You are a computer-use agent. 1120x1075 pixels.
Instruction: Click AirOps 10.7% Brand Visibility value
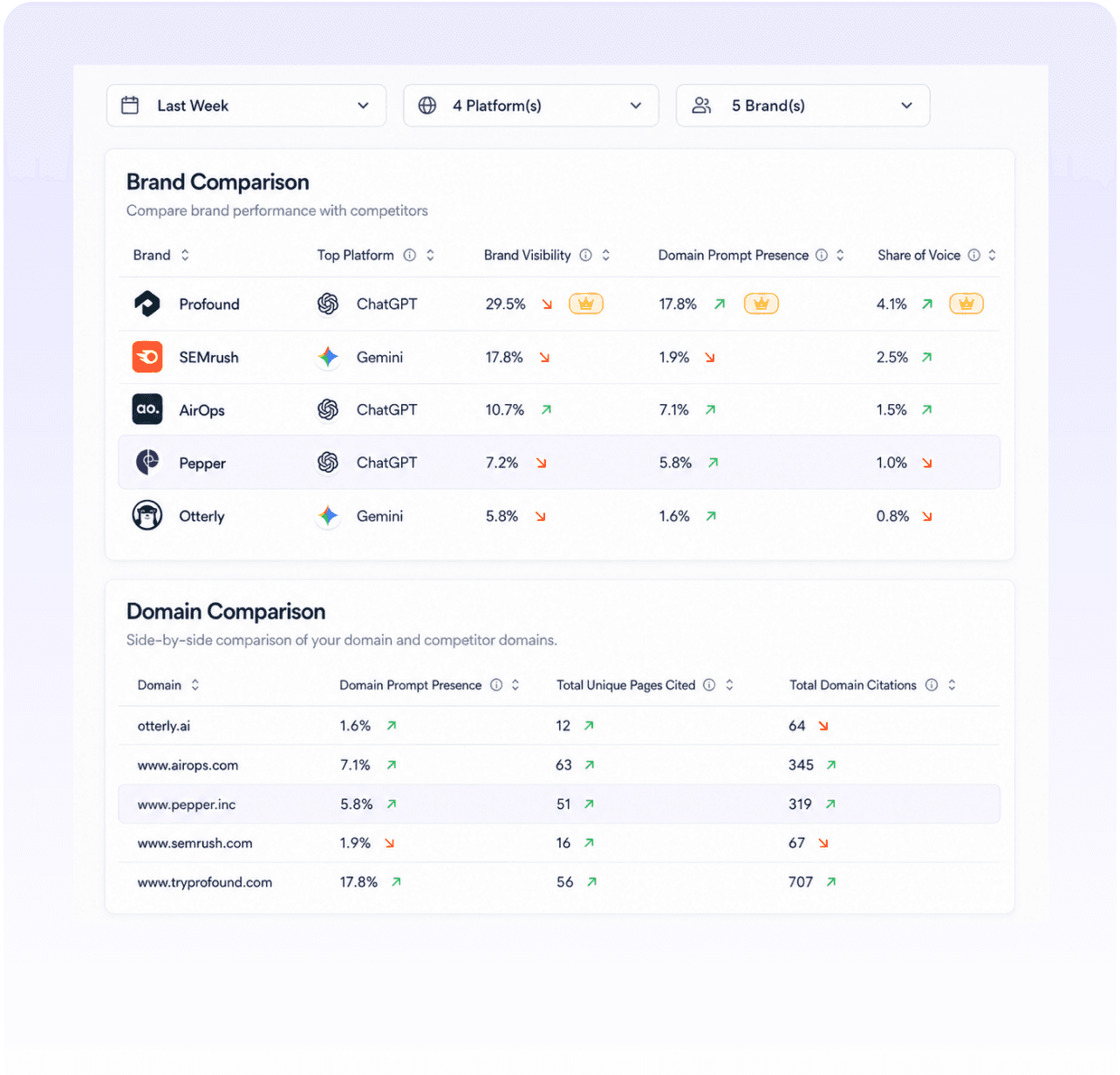pyautogui.click(x=505, y=409)
